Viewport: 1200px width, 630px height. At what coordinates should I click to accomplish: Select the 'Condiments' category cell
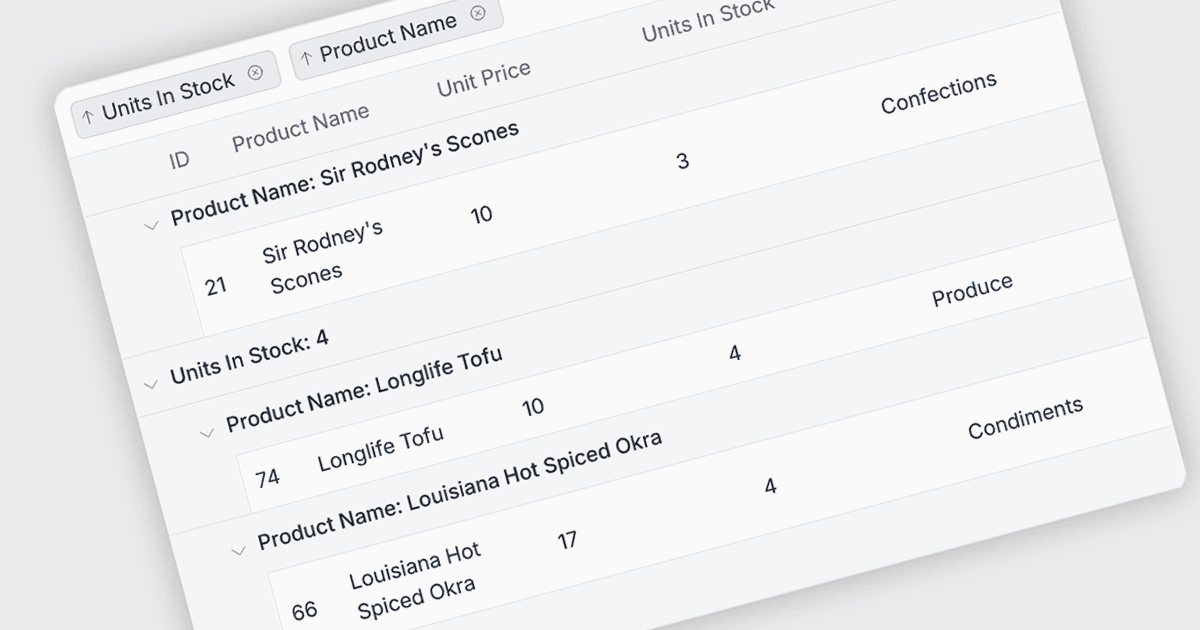pyautogui.click(x=1025, y=418)
